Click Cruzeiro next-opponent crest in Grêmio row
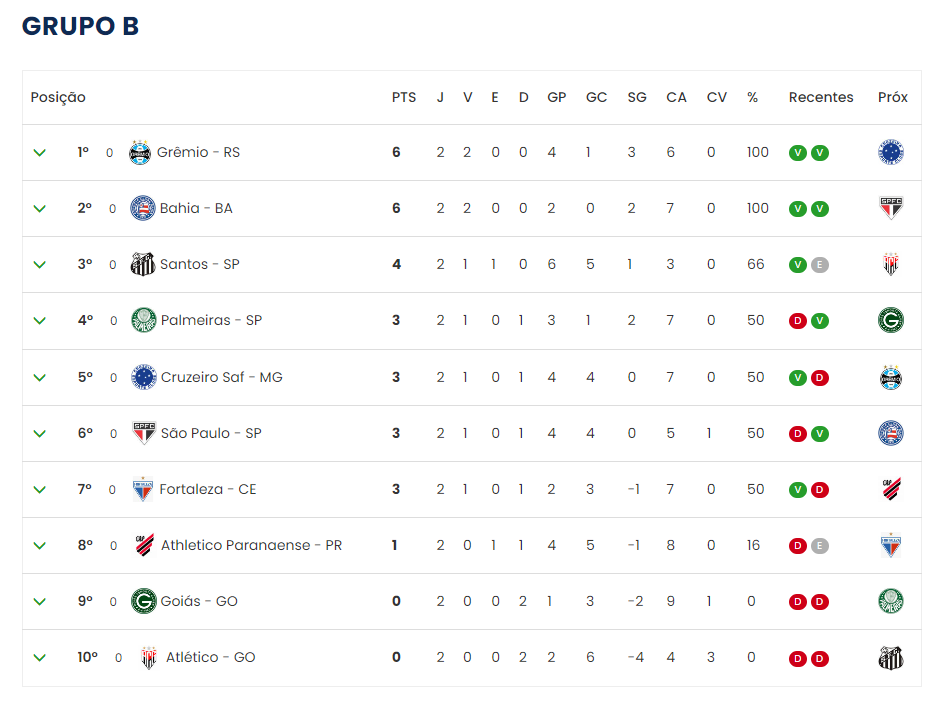Viewport: 934px width, 712px height. click(x=891, y=152)
